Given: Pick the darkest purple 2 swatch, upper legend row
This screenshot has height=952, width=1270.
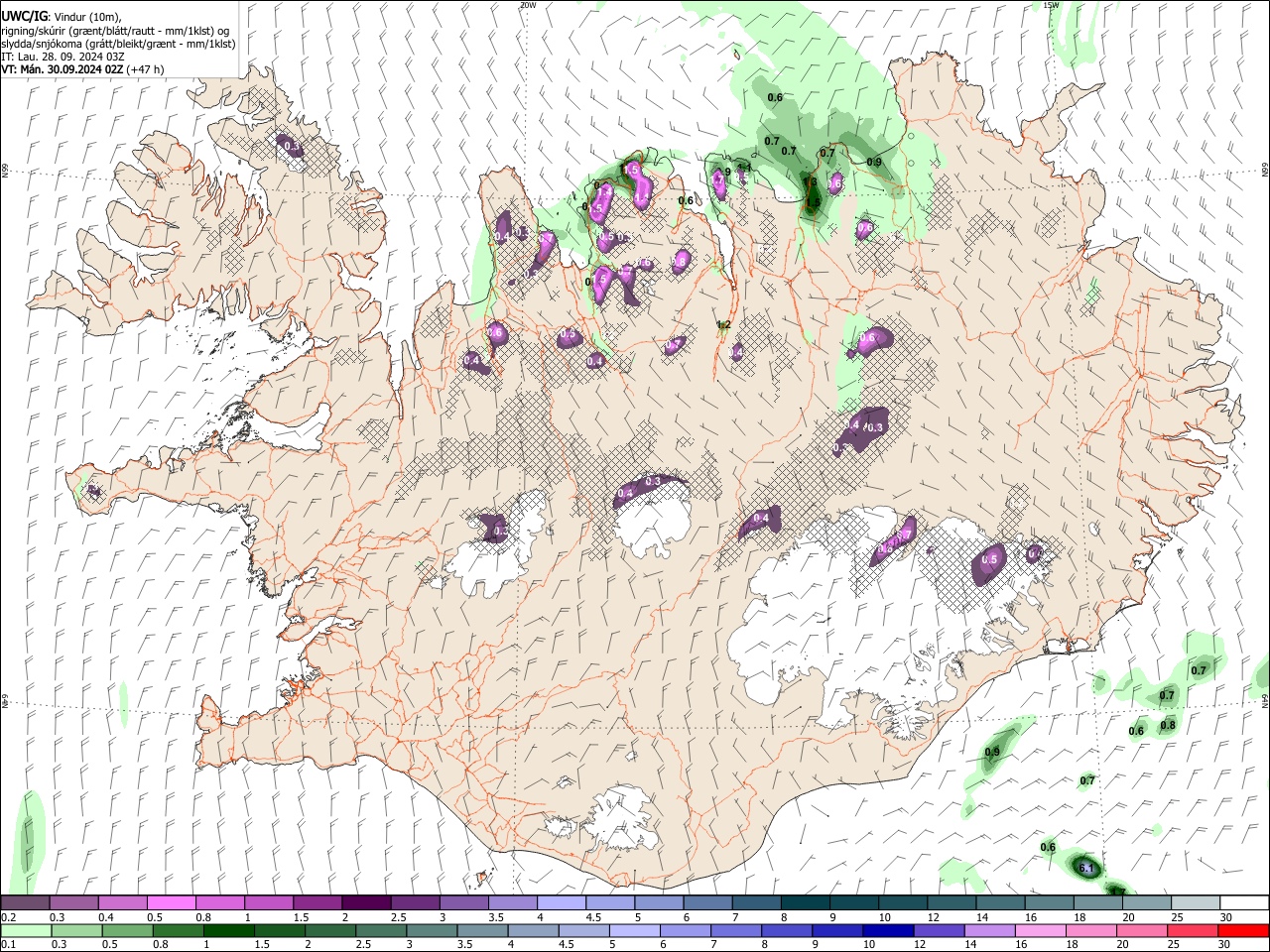Looking at the screenshot, I should tap(365, 903).
